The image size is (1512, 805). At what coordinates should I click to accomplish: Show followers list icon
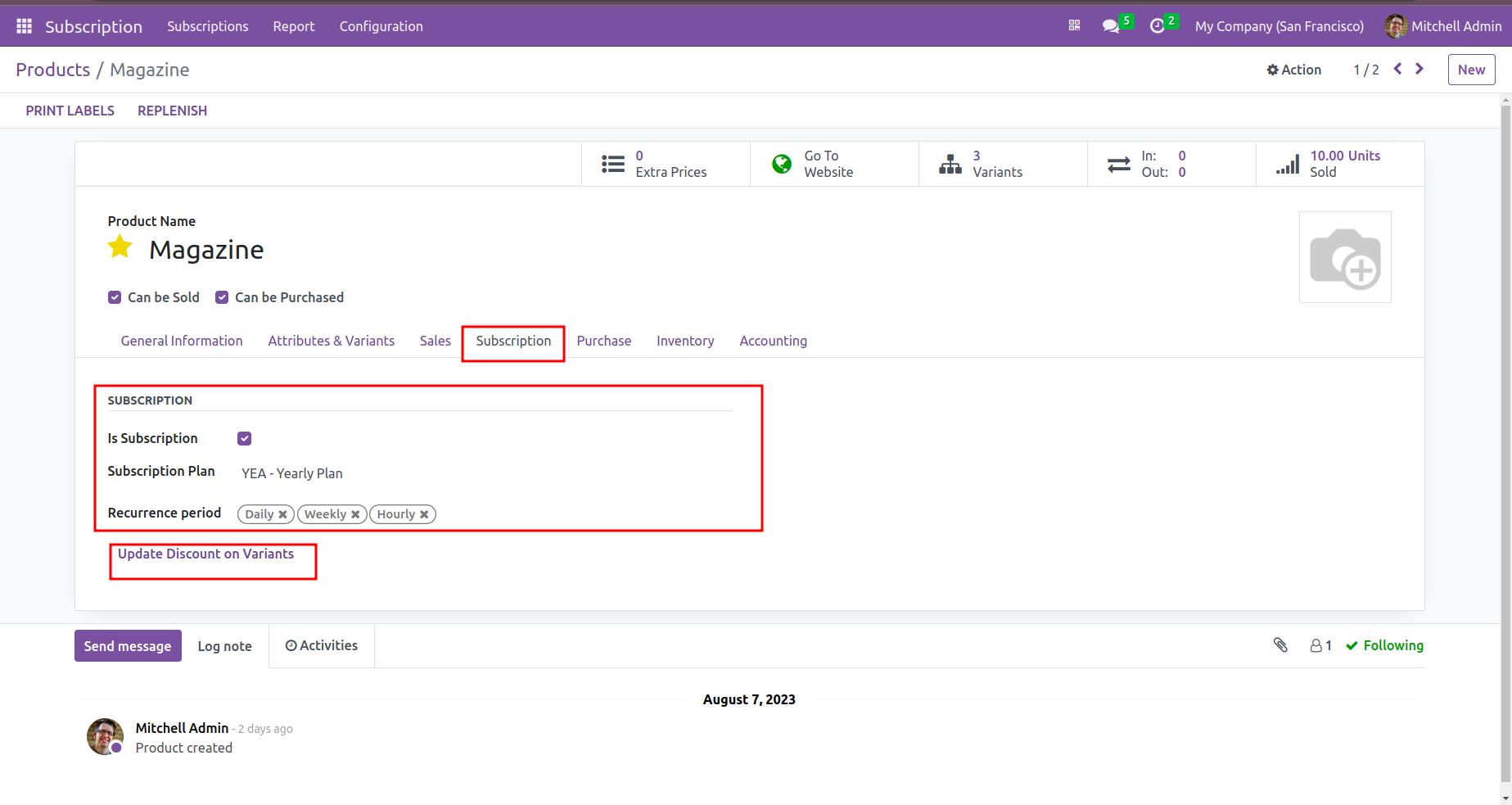click(1320, 645)
